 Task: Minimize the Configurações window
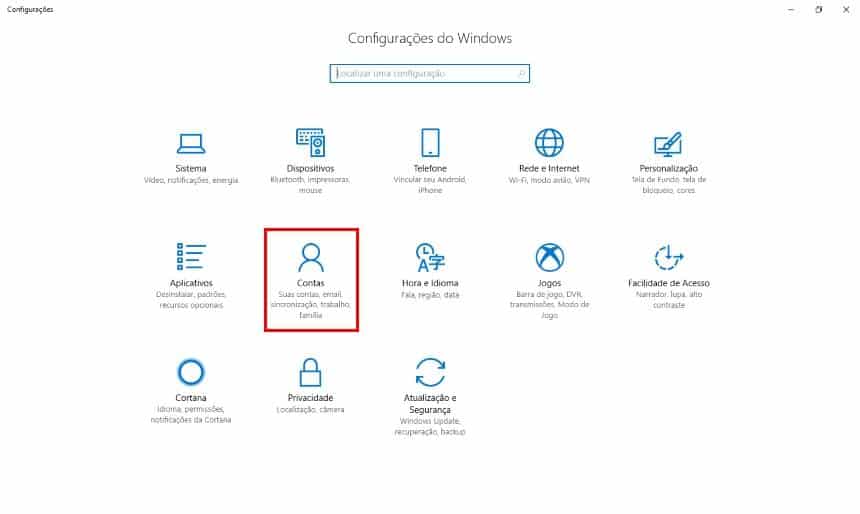(791, 9)
